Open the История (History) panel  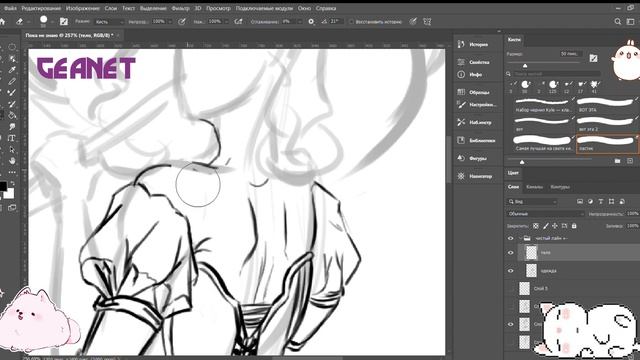click(x=473, y=44)
